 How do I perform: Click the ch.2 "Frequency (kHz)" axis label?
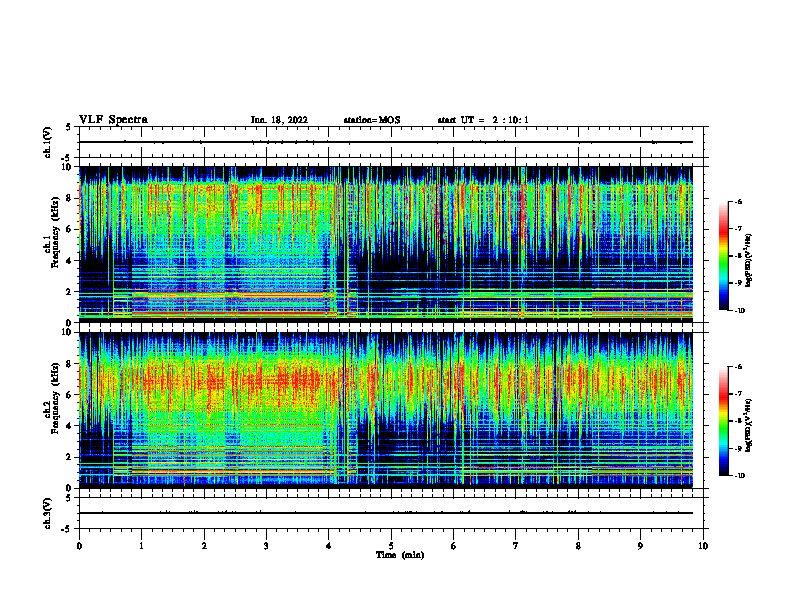coord(55,398)
